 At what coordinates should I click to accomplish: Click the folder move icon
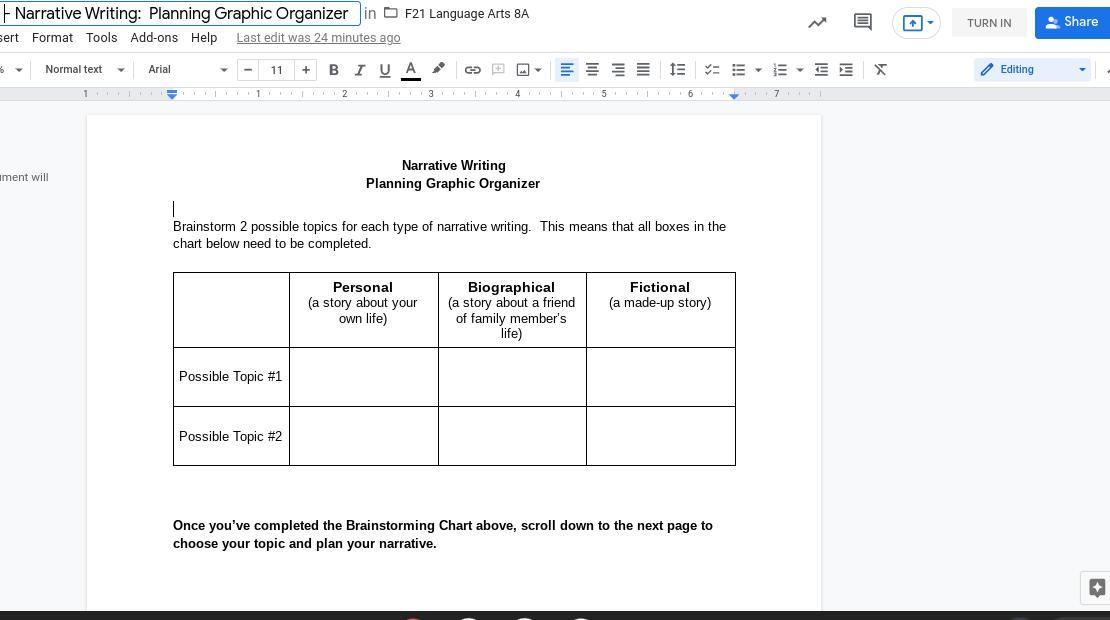[x=390, y=13]
